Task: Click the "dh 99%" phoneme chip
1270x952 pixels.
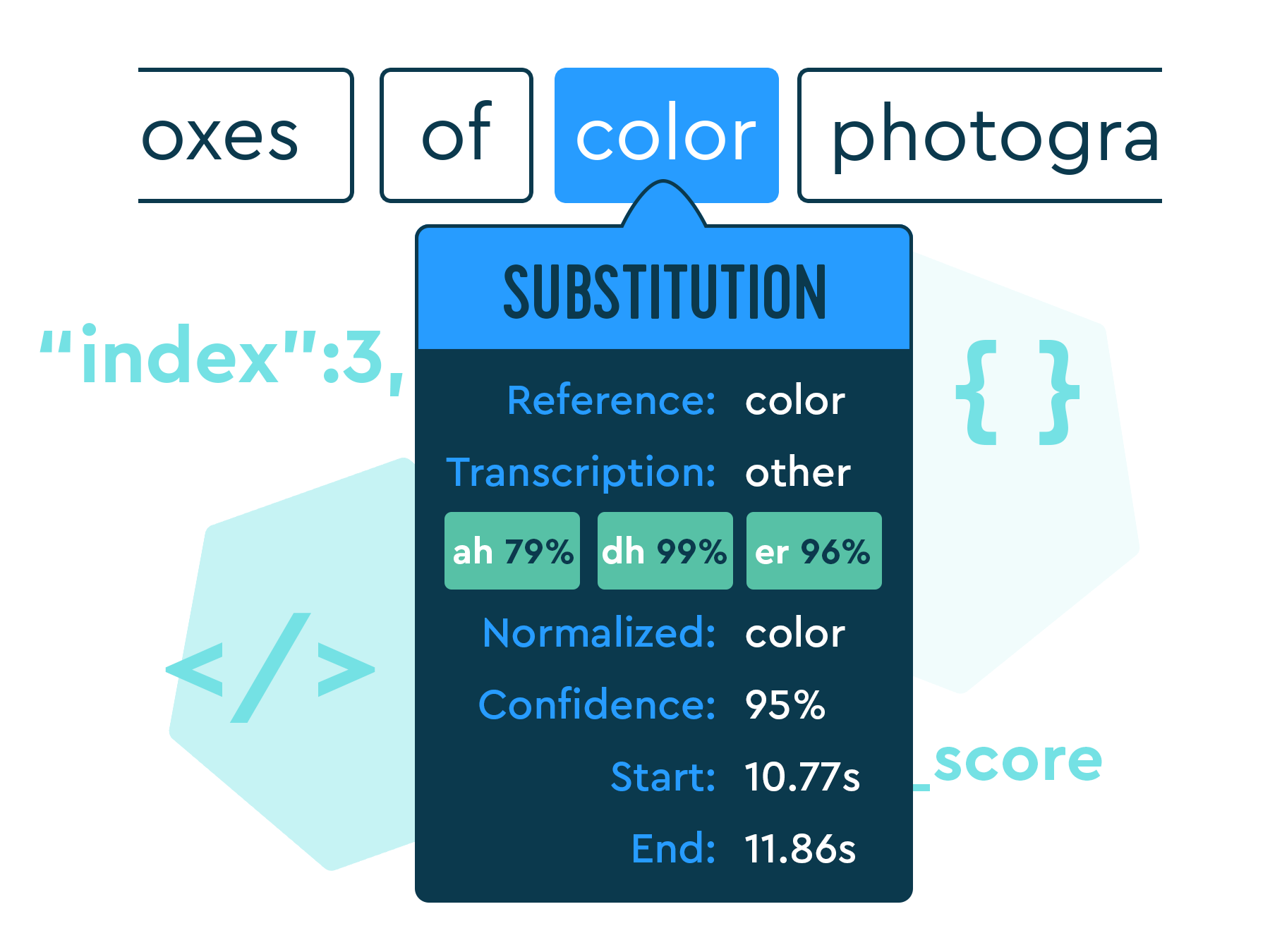Action: tap(665, 551)
